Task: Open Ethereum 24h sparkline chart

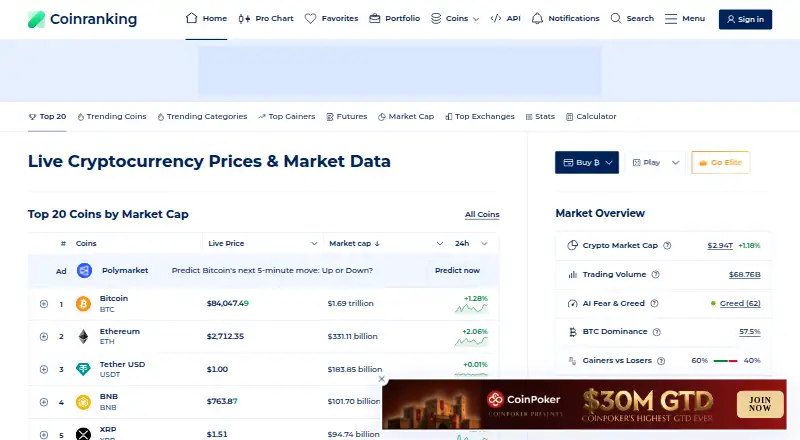Action: pyautogui.click(x=471, y=341)
